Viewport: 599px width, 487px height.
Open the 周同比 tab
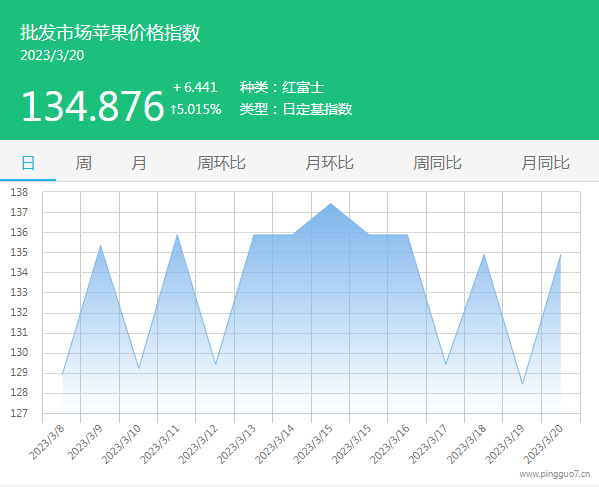pos(437,163)
